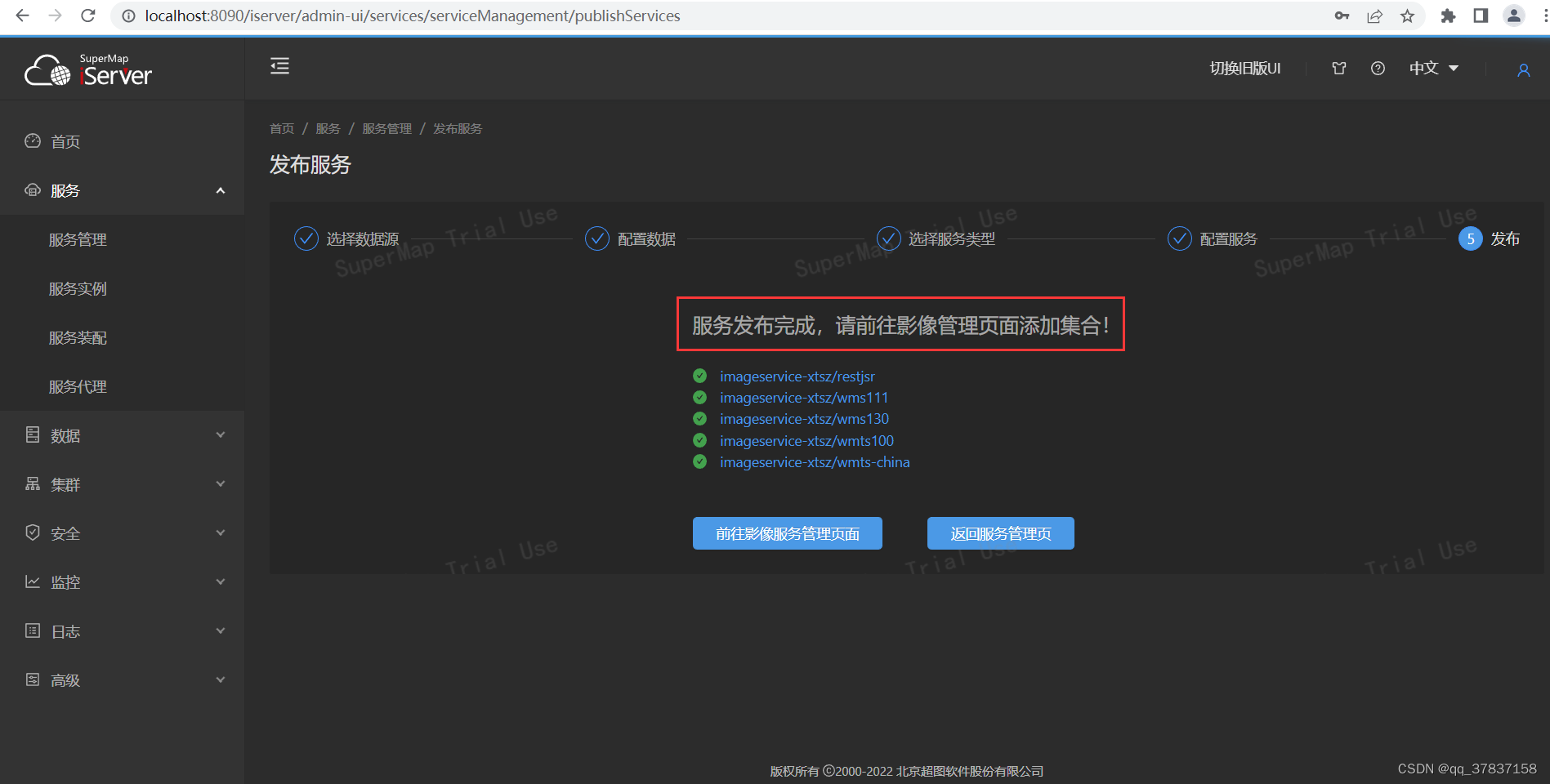Viewport: 1550px width, 784px height.
Task: Click 切换旧版UI to switch UI
Action: tap(1245, 69)
